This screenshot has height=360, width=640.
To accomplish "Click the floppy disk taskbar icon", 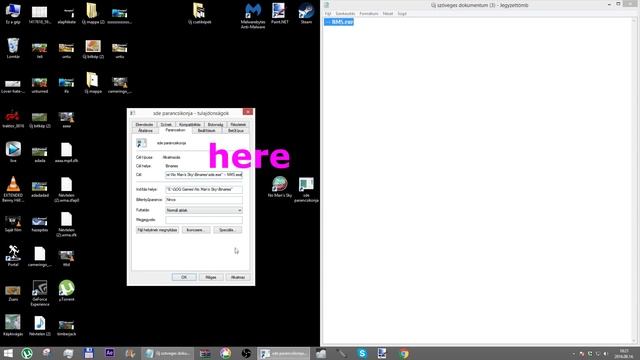I will [x=89, y=353].
